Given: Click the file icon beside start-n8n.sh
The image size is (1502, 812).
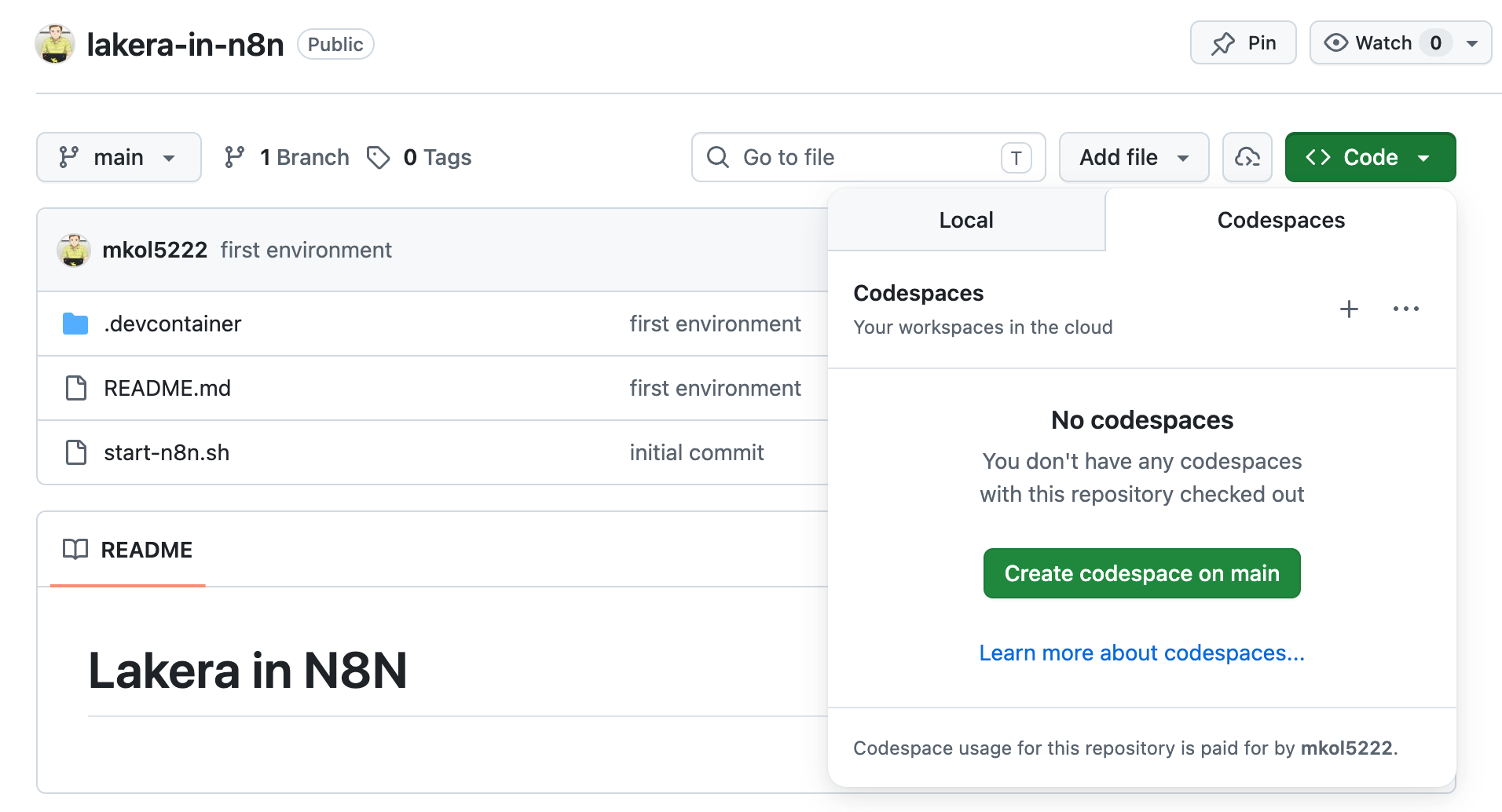Looking at the screenshot, I should [76, 452].
